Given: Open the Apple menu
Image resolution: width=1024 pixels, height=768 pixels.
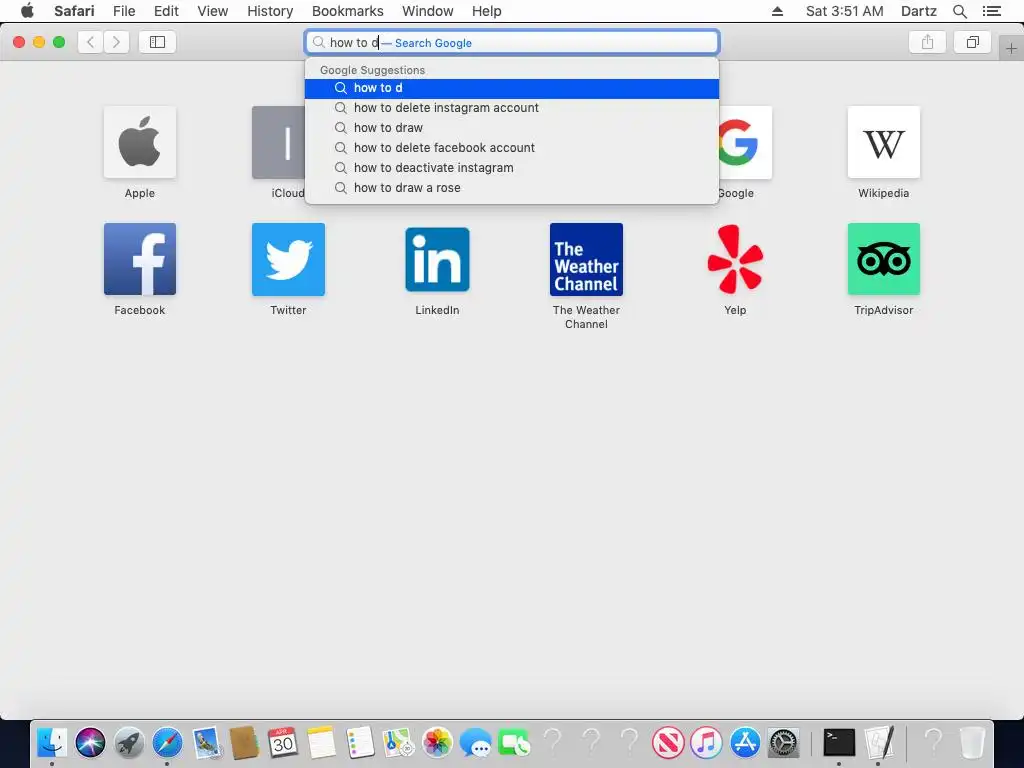Looking at the screenshot, I should 27,11.
